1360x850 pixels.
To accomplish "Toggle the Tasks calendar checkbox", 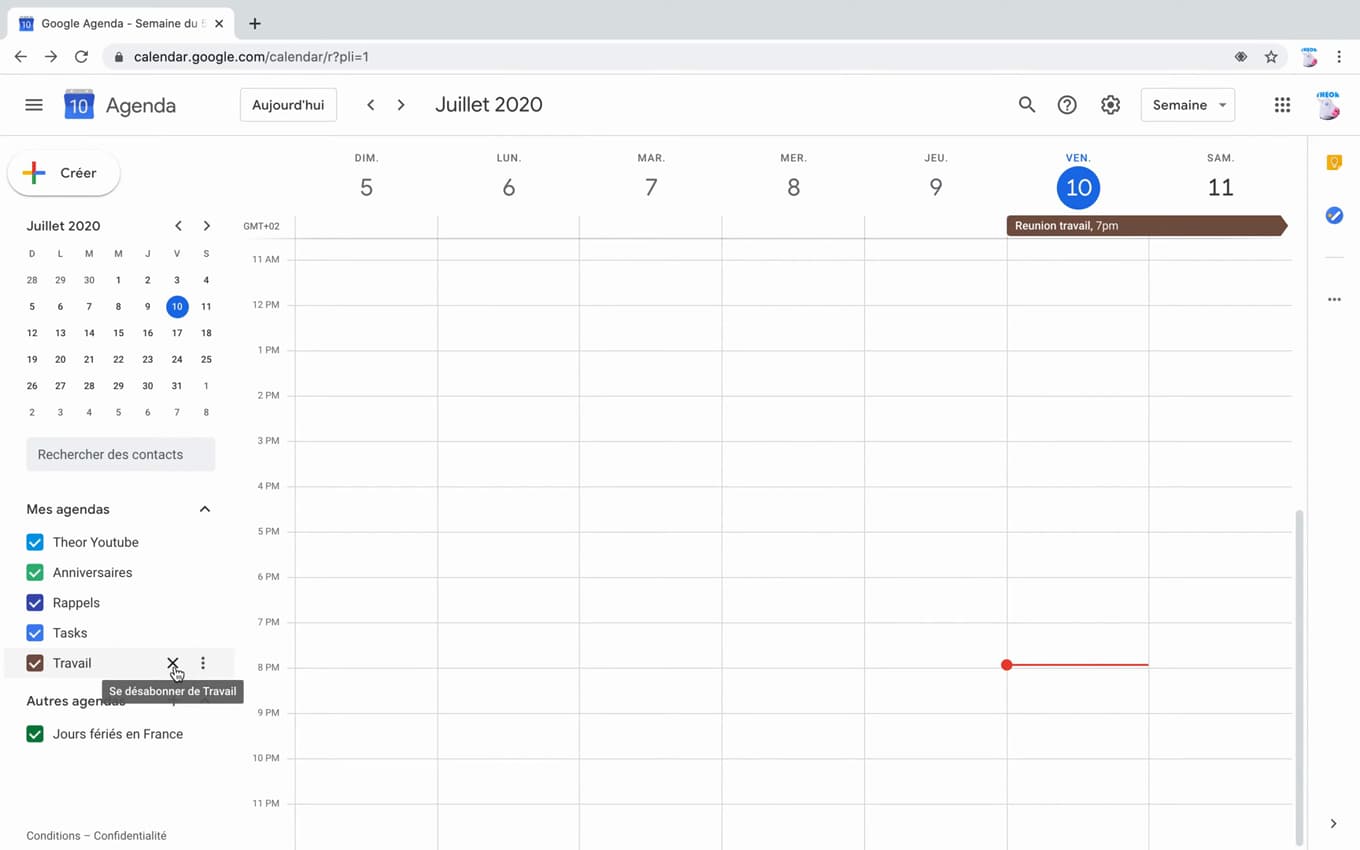I will [35, 633].
